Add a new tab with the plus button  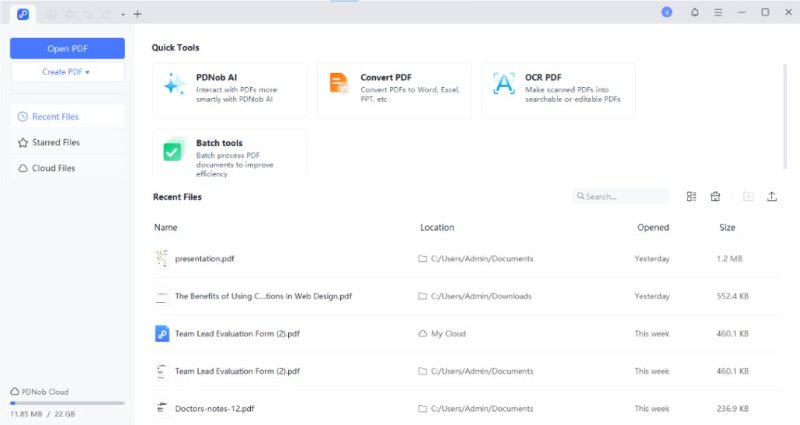coord(137,14)
